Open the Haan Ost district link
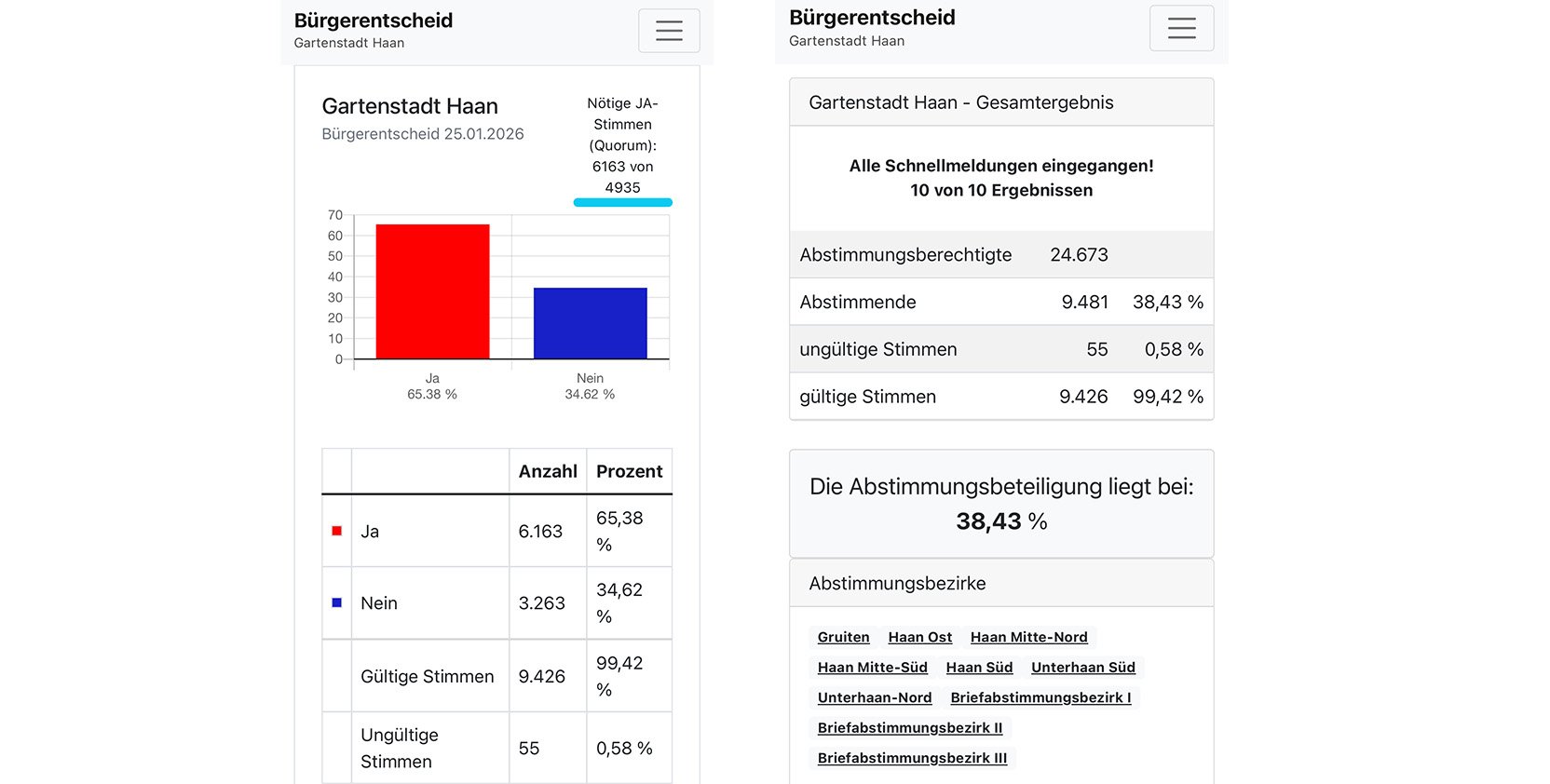Image resolution: width=1550 pixels, height=784 pixels. [x=919, y=637]
